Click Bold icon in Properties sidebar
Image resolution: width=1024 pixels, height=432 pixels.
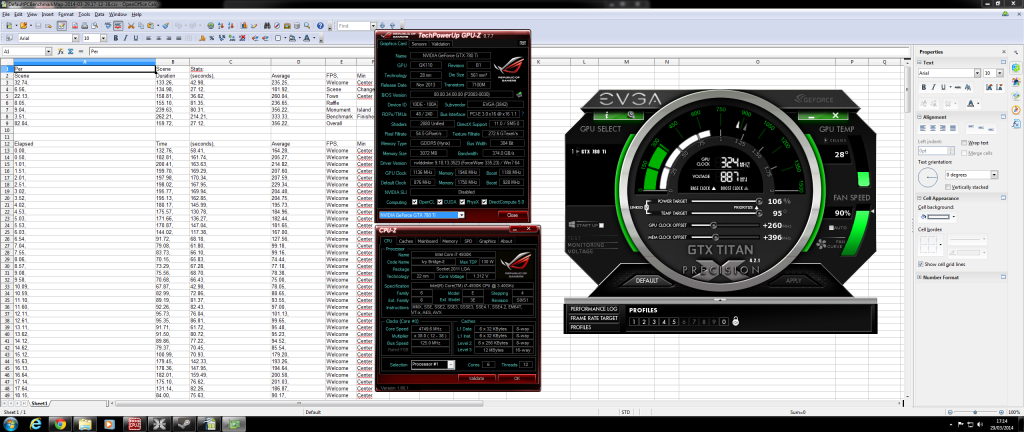(924, 87)
